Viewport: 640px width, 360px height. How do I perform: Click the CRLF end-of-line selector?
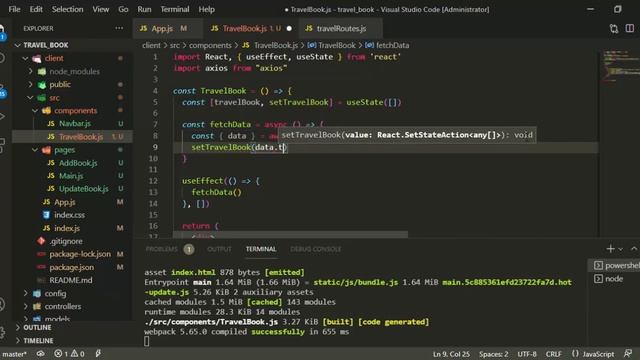click(553, 354)
